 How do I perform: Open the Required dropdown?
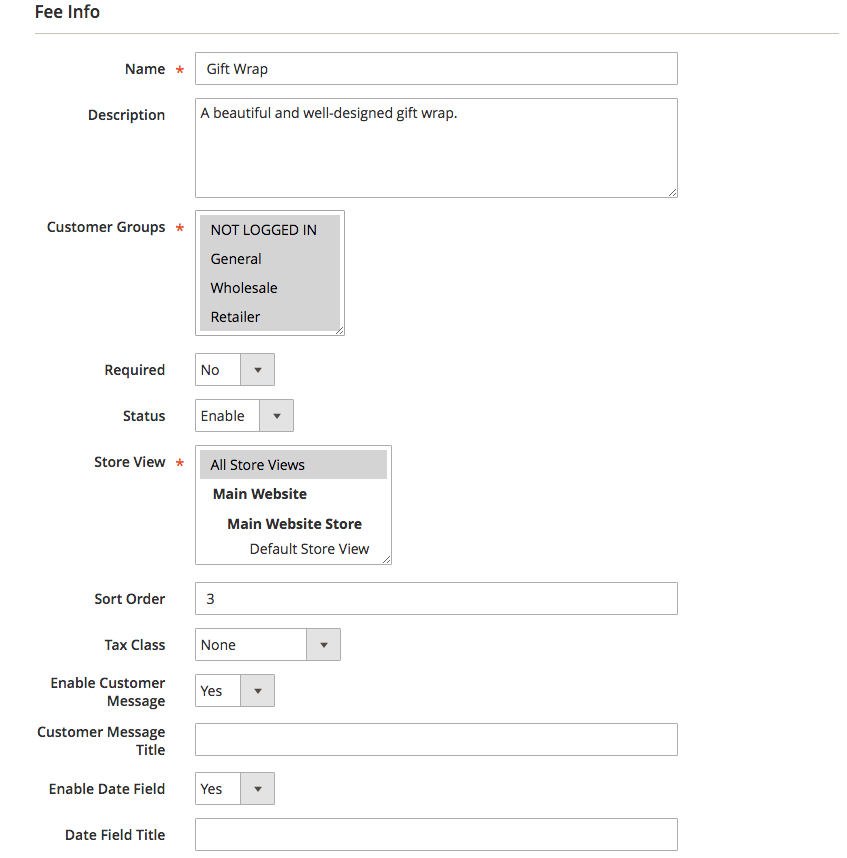(x=235, y=370)
